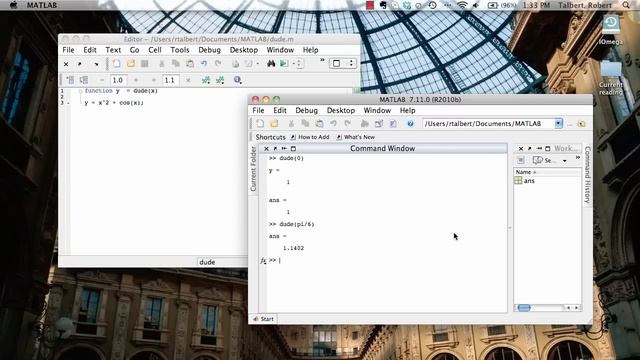Click Print icon in Editor toolbar
640x360 pixels.
(236, 64)
